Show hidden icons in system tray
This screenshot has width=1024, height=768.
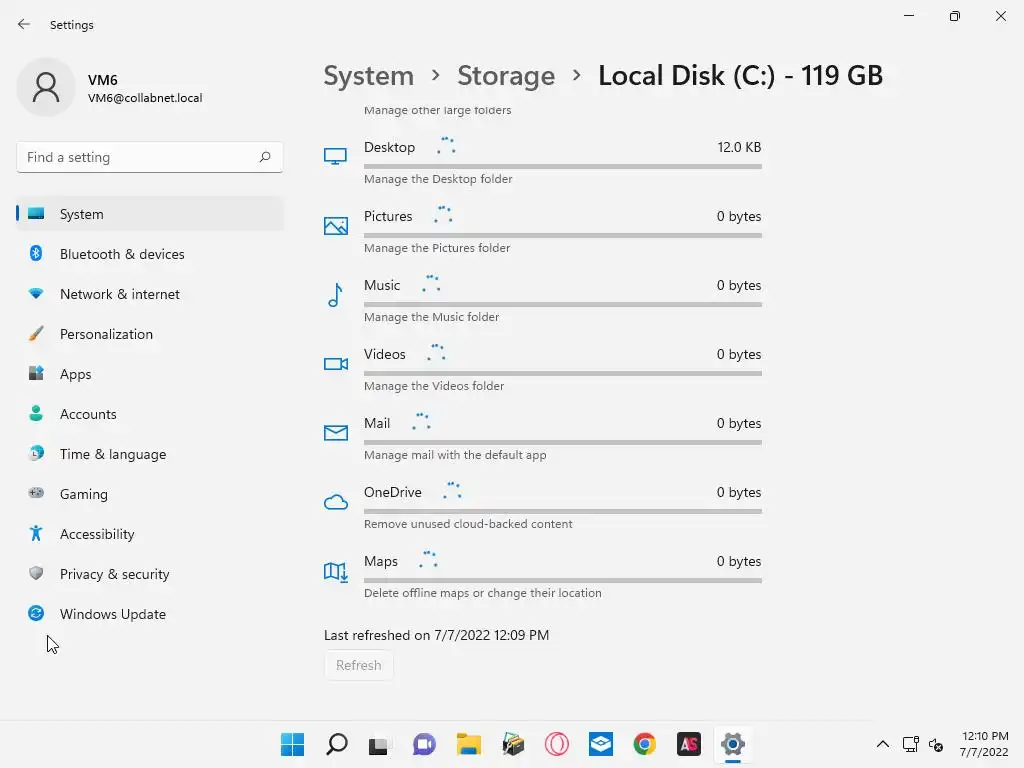(x=883, y=744)
